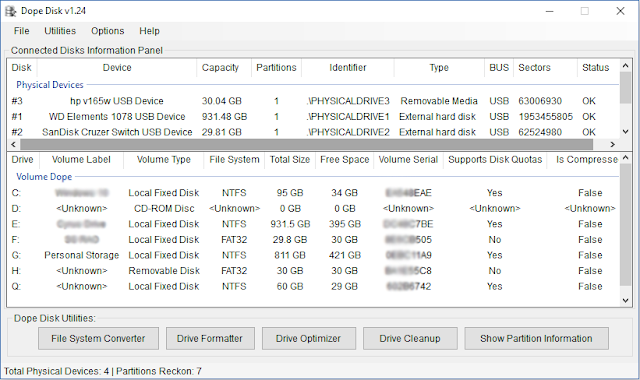This screenshot has width=640, height=380.
Task: Click volumes panel scroll down arrow
Action: (x=625, y=300)
